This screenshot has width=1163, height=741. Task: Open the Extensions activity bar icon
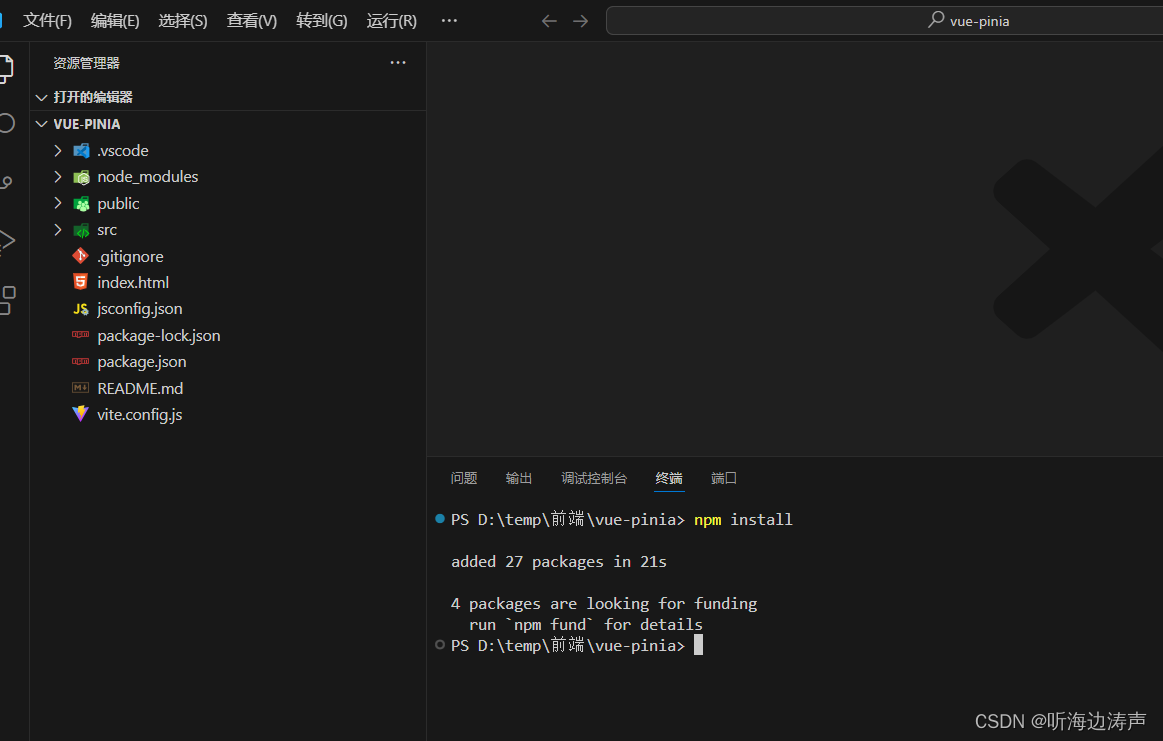pyautogui.click(x=6, y=300)
